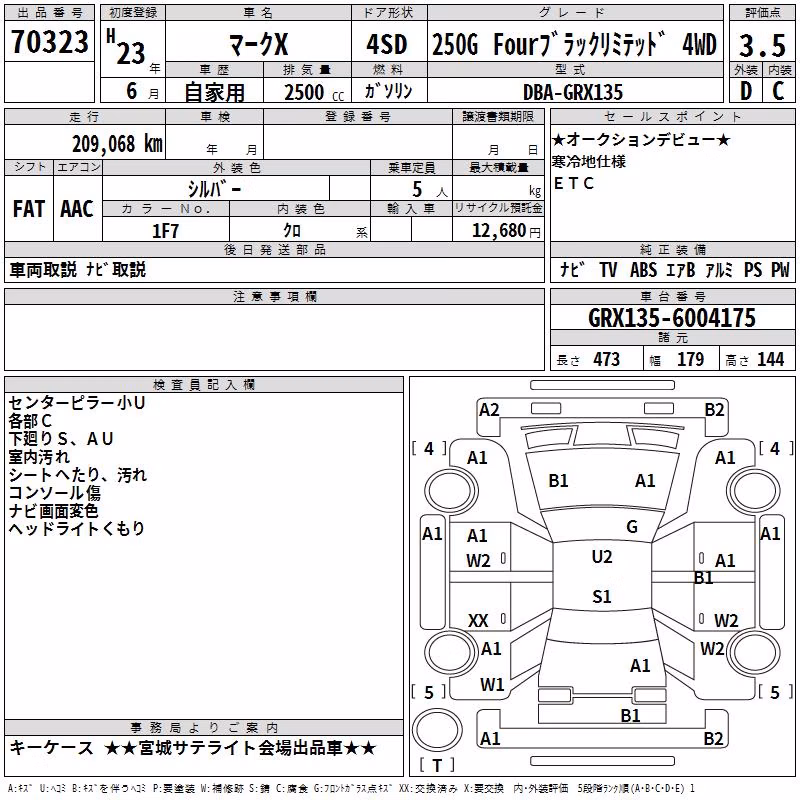This screenshot has width=800, height=800.
Task: Click ETC in the sales points
Action: click(574, 183)
